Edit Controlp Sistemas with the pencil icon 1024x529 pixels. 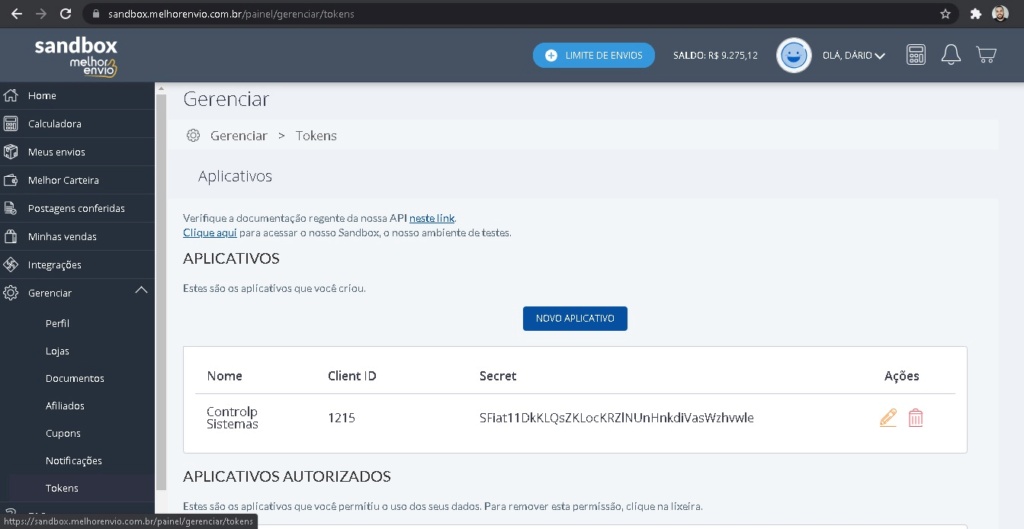888,417
